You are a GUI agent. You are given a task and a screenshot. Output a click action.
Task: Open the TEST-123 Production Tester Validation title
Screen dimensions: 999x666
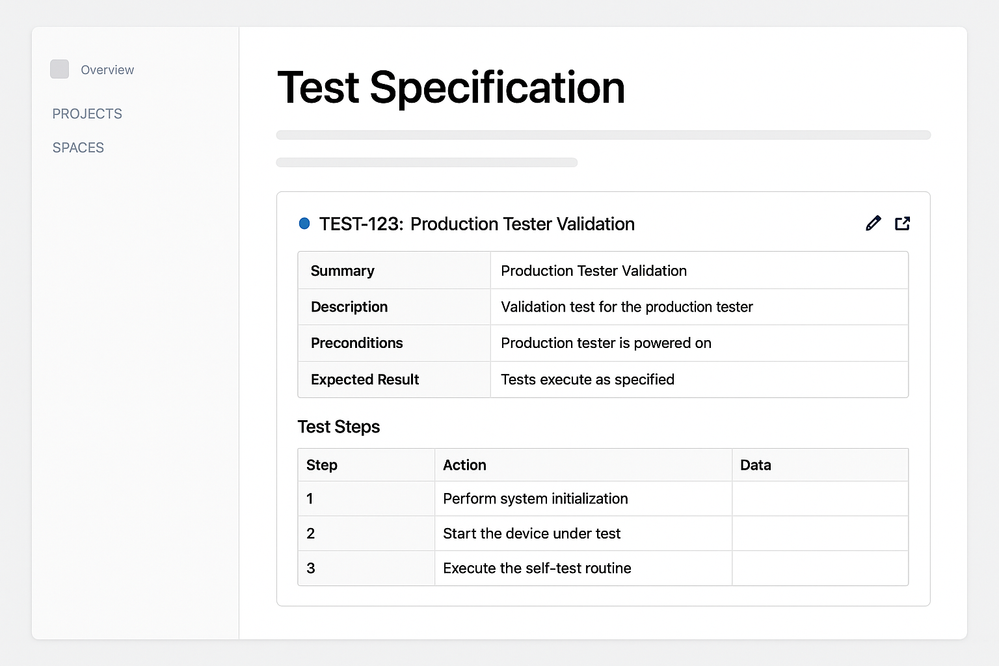[x=476, y=224]
